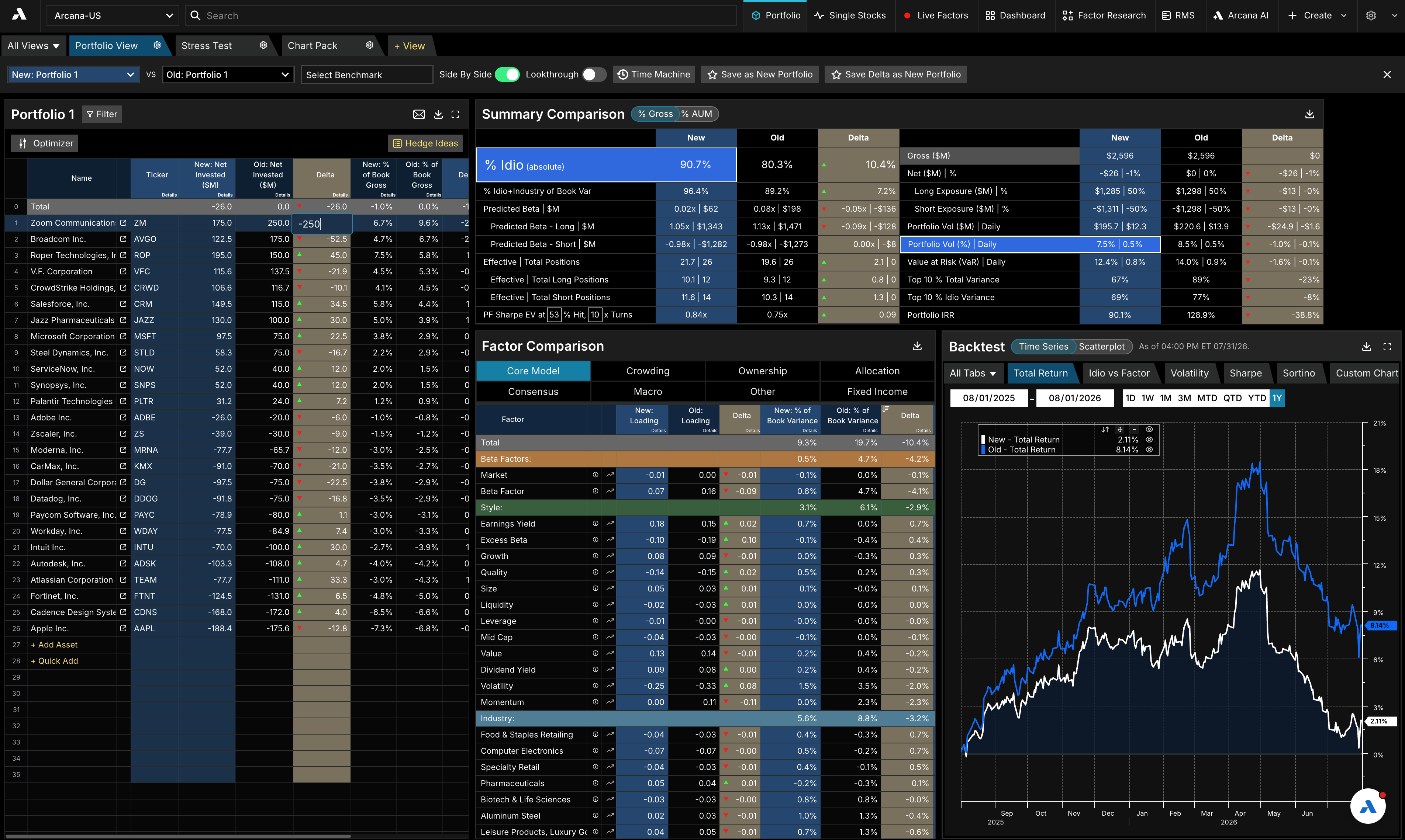Open Momentum factor trend chart icon

(610, 702)
